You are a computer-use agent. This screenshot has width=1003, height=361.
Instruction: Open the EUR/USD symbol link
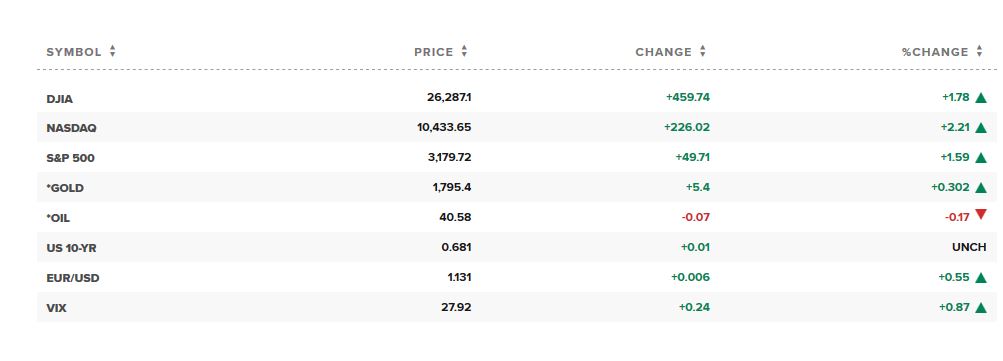tap(72, 278)
